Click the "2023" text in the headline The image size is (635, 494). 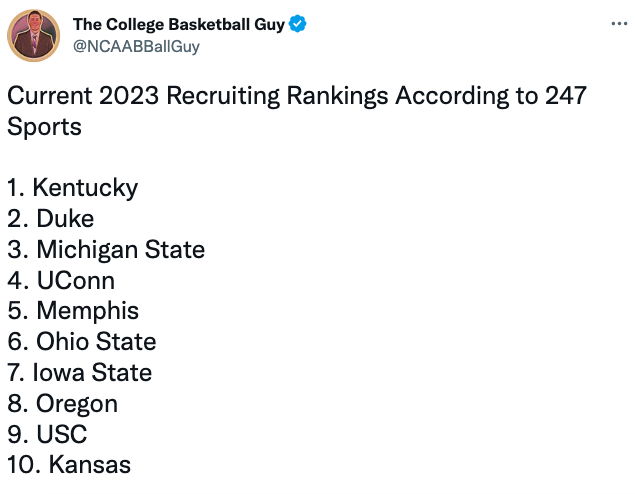pyautogui.click(x=128, y=96)
